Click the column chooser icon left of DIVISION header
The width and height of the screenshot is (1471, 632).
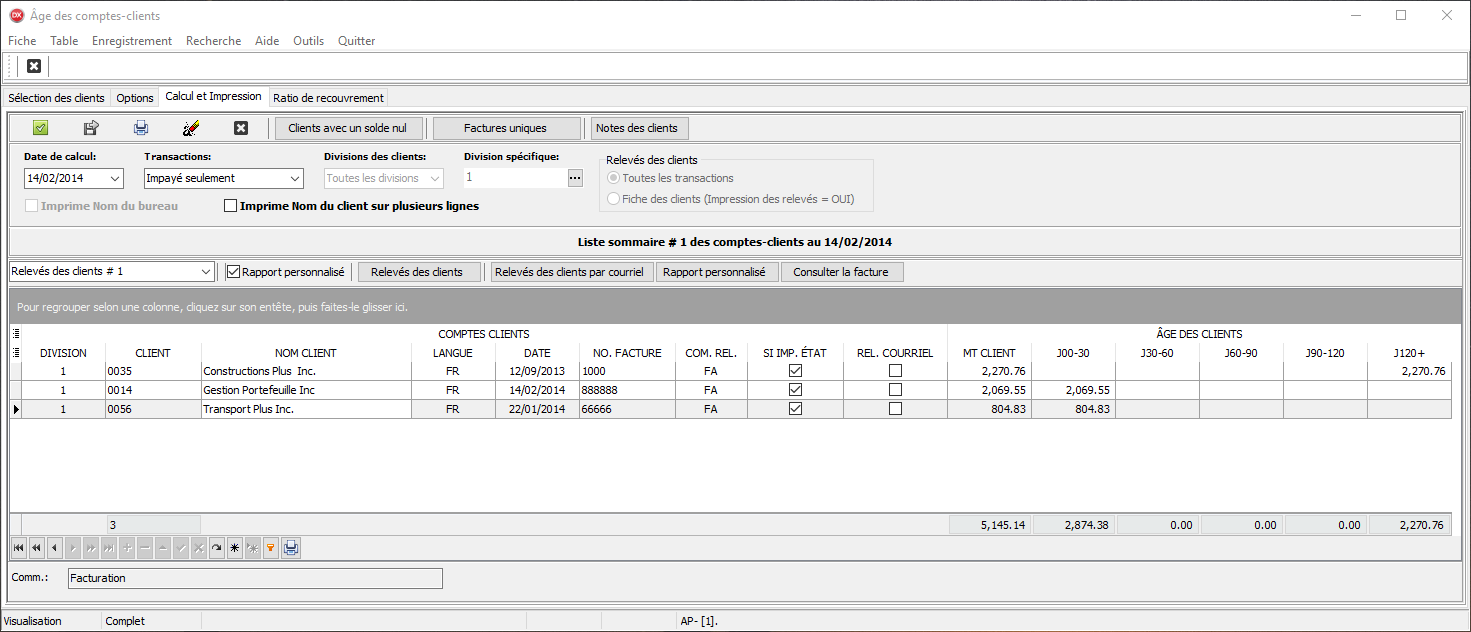(15, 353)
